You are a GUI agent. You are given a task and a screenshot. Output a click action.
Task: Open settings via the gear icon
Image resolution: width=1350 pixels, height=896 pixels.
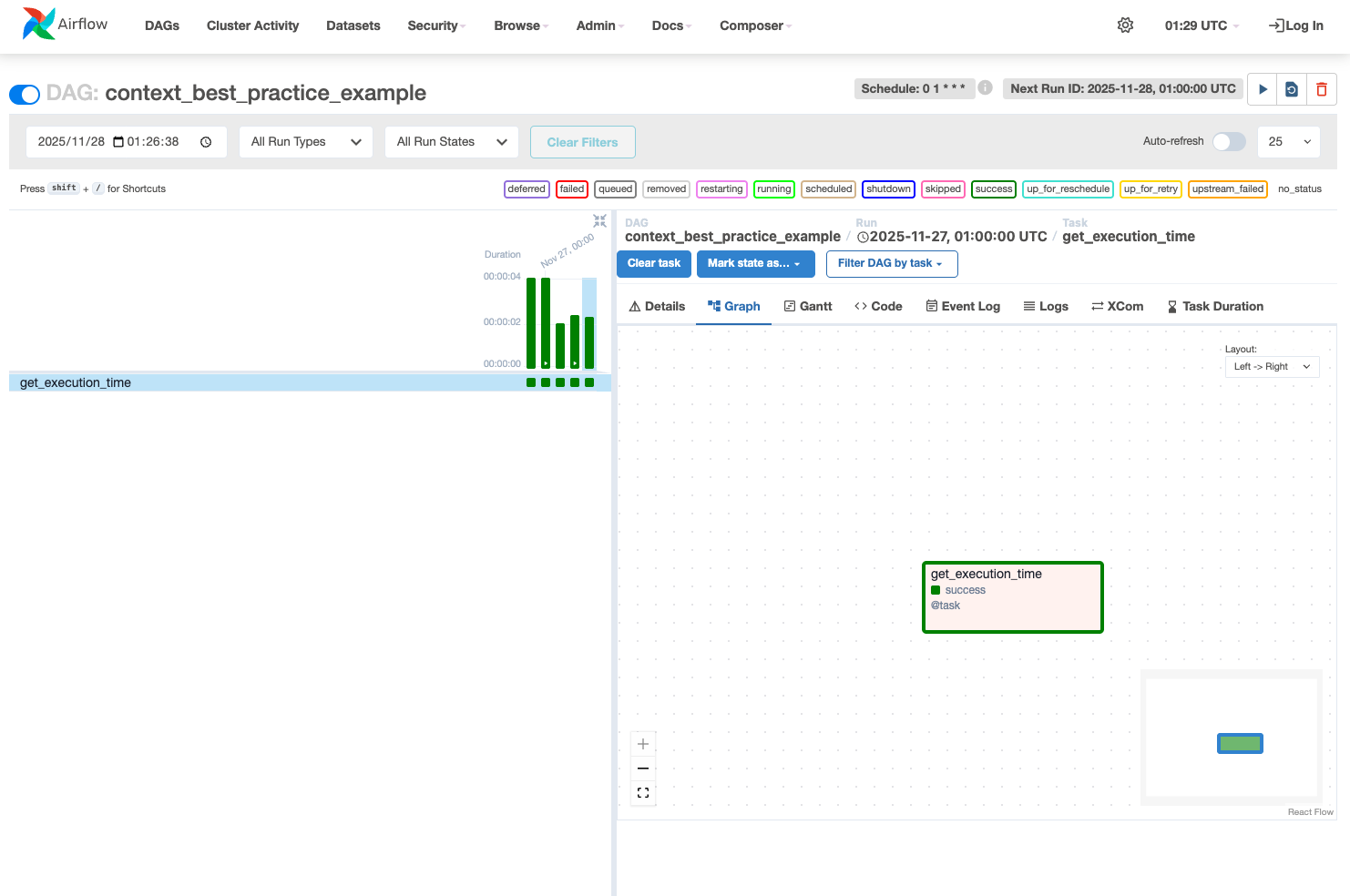coord(1125,25)
